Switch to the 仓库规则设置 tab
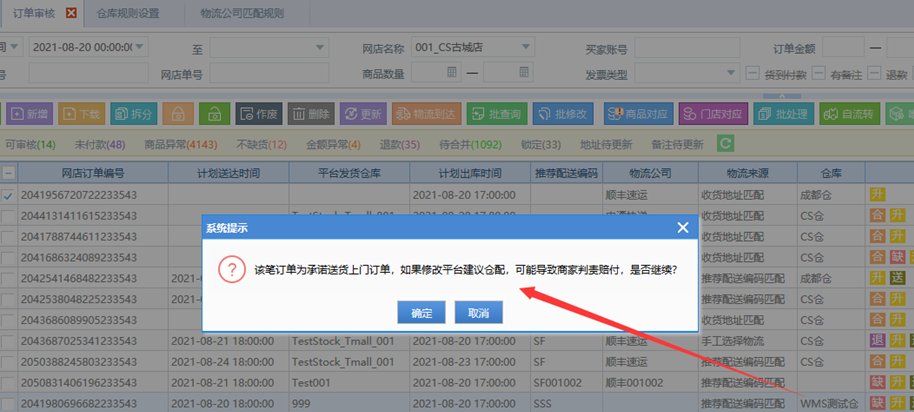 click(x=128, y=13)
